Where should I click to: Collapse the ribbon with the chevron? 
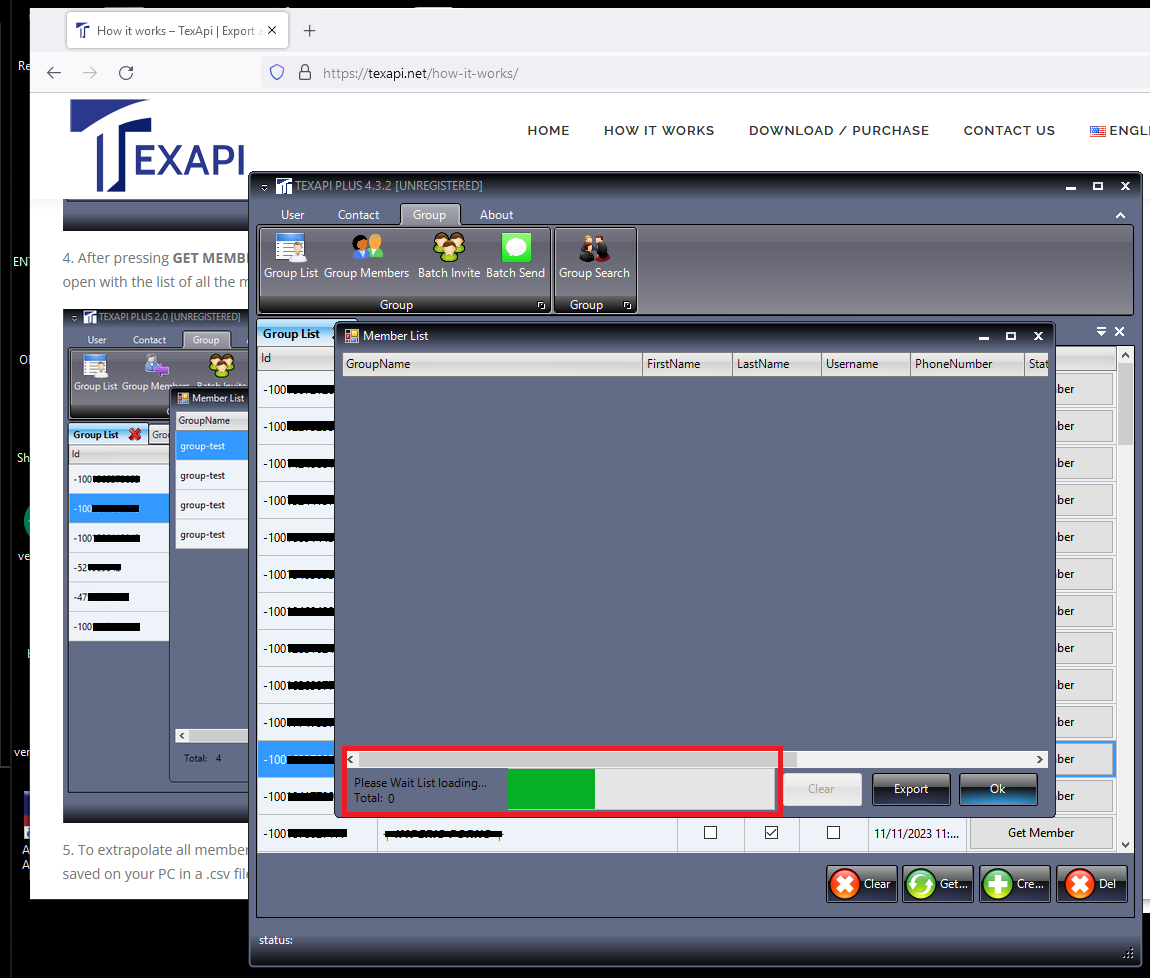[x=1120, y=215]
